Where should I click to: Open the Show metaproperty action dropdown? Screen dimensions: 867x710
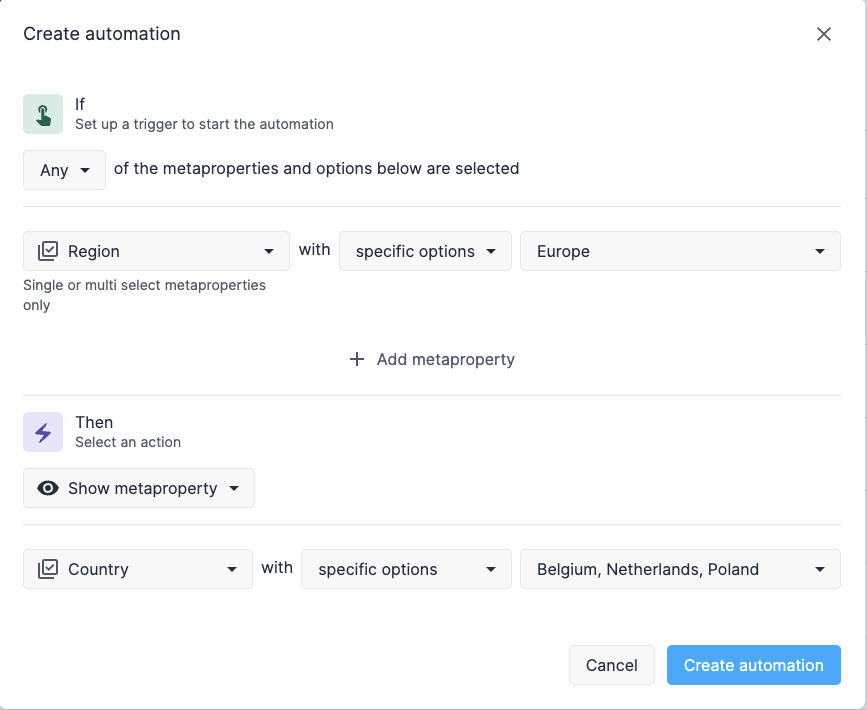tap(139, 488)
